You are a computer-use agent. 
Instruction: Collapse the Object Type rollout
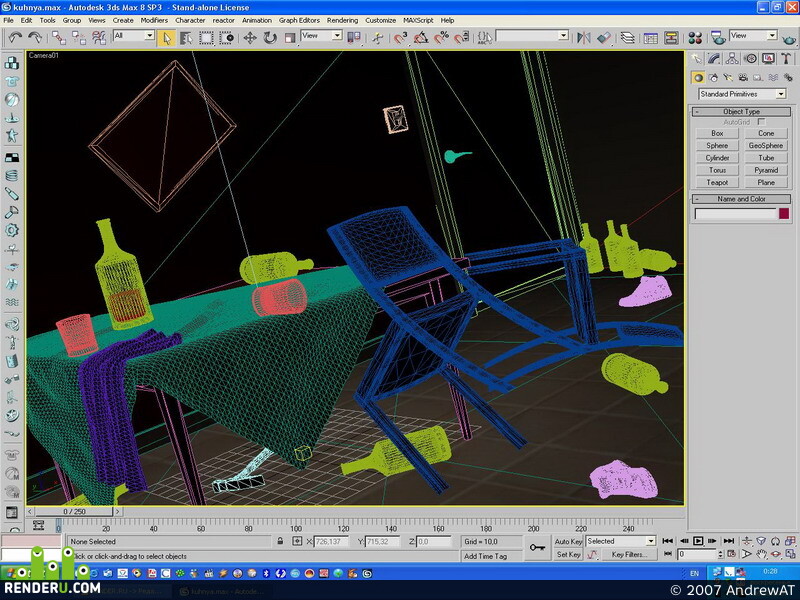(741, 111)
